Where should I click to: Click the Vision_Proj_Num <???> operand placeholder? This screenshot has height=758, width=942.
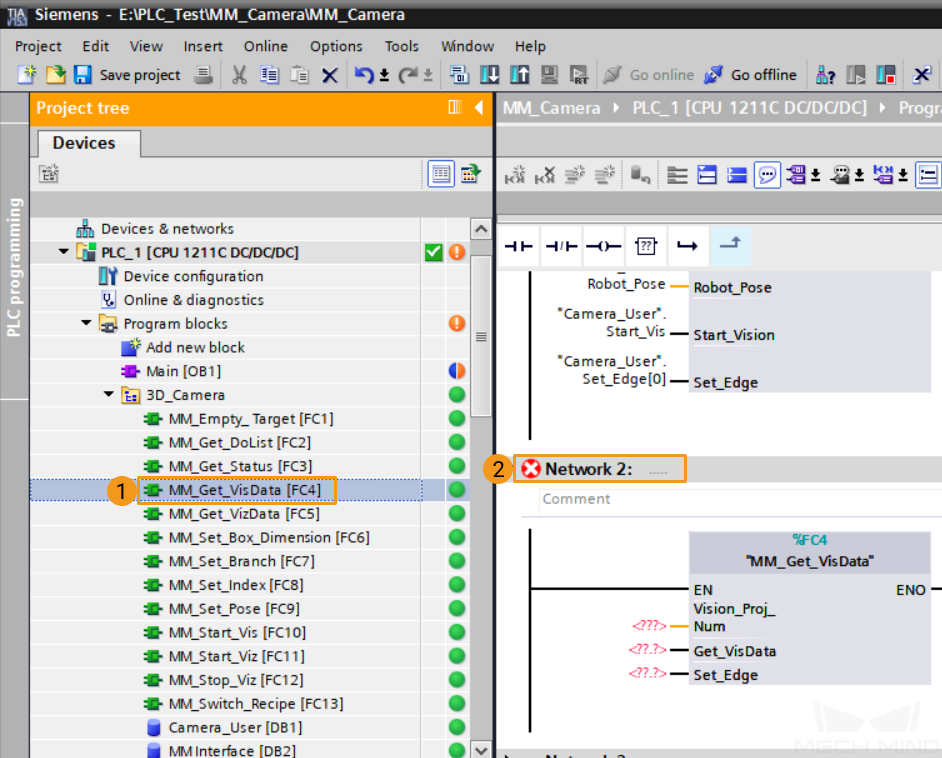649,626
